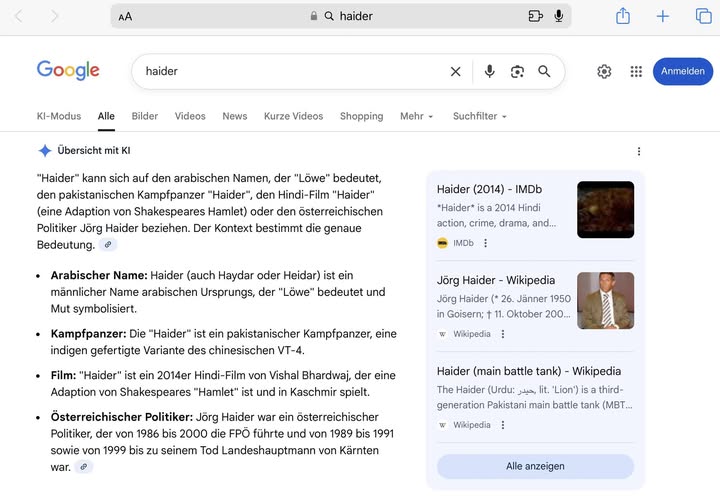720x500 pixels.
Task: Go forward with Safari's forward arrow
Action: coord(54,16)
